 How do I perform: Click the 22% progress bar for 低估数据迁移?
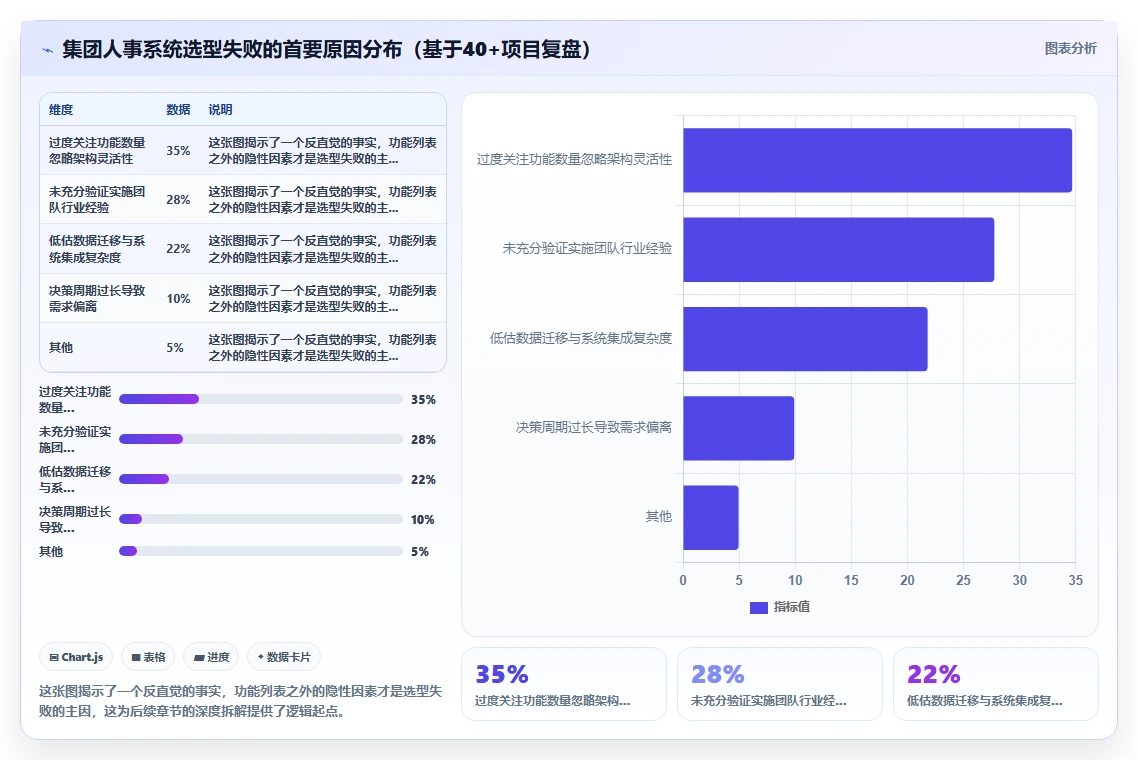click(x=261, y=479)
